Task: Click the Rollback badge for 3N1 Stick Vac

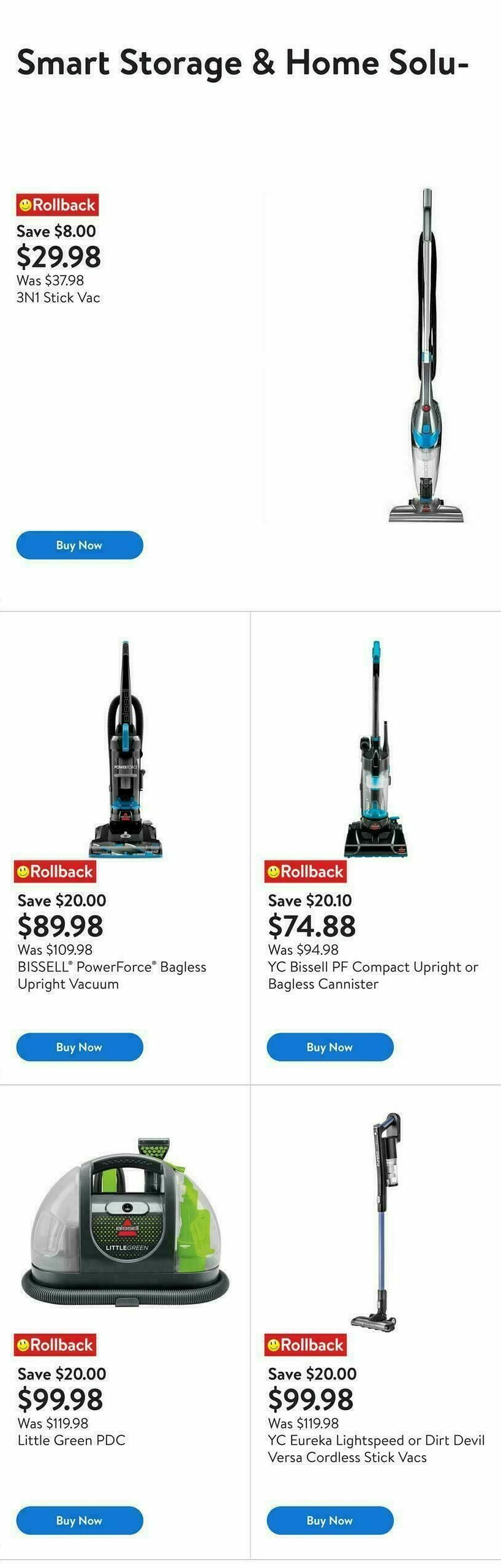Action: (58, 205)
